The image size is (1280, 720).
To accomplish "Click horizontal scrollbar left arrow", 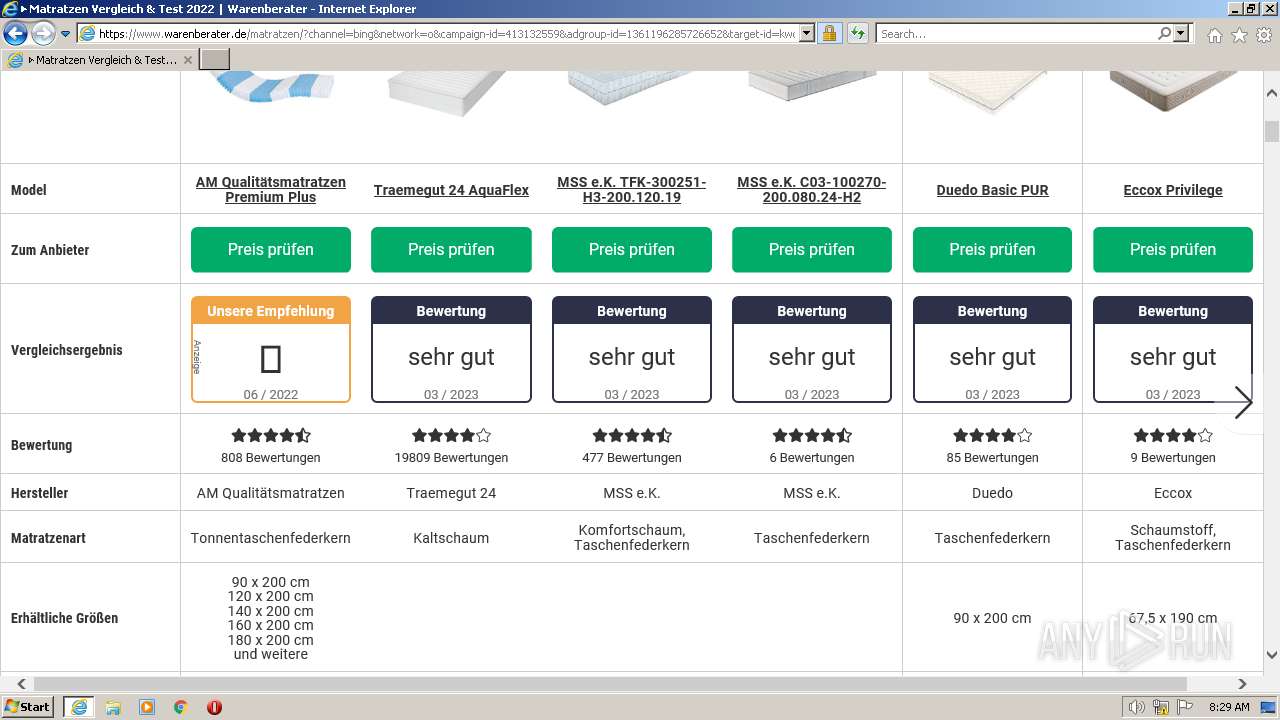I will (21, 684).
